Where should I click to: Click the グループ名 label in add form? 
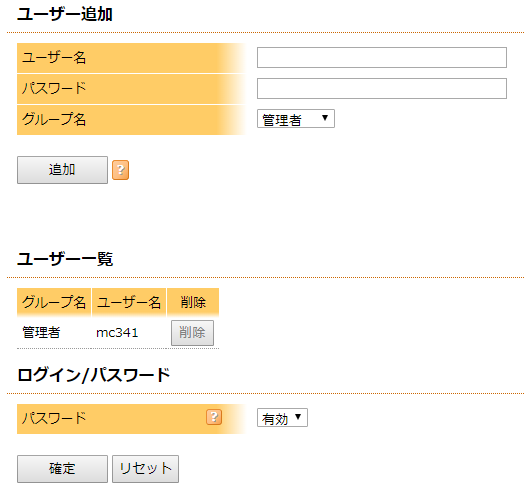pyautogui.click(x=54, y=119)
